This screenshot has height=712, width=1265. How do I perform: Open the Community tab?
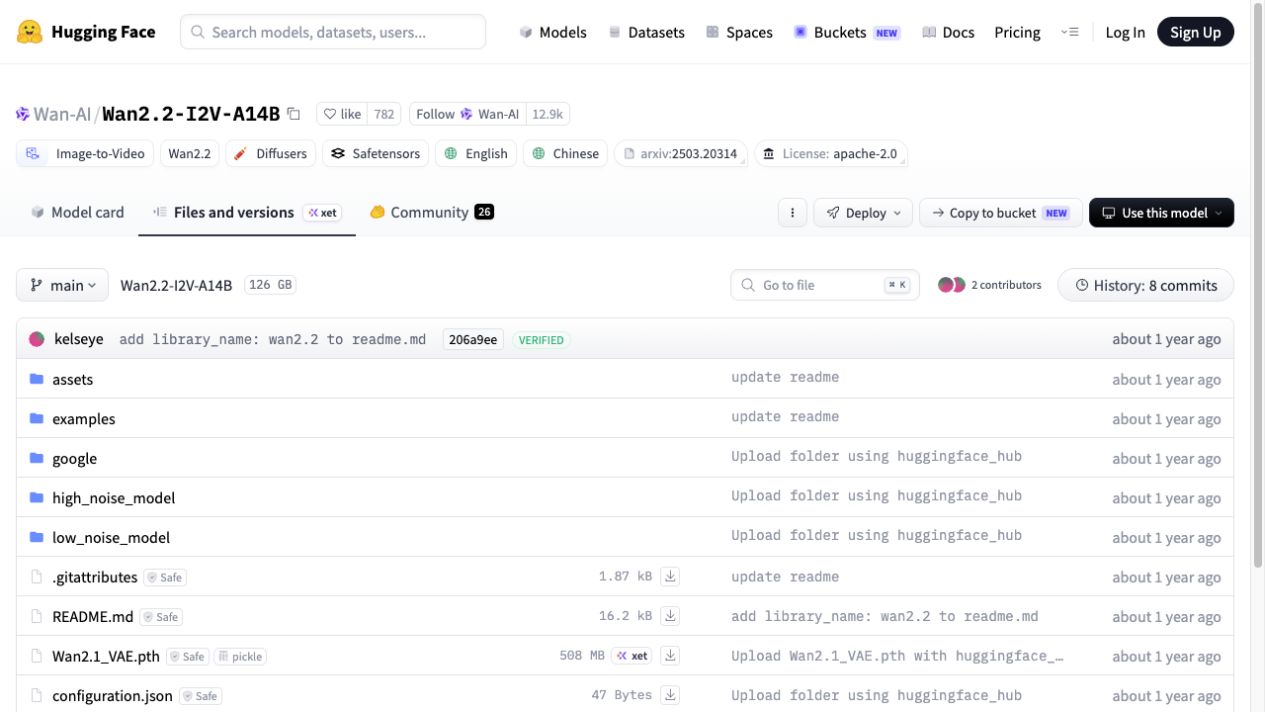click(x=432, y=212)
